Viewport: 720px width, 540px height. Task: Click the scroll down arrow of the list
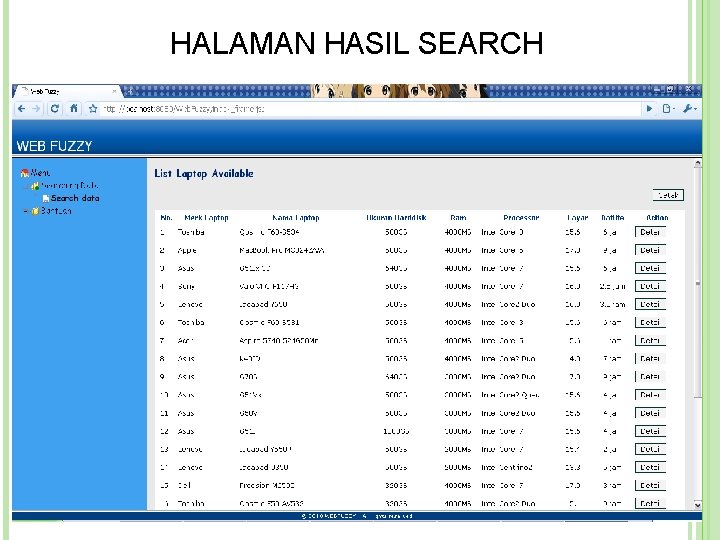(698, 505)
